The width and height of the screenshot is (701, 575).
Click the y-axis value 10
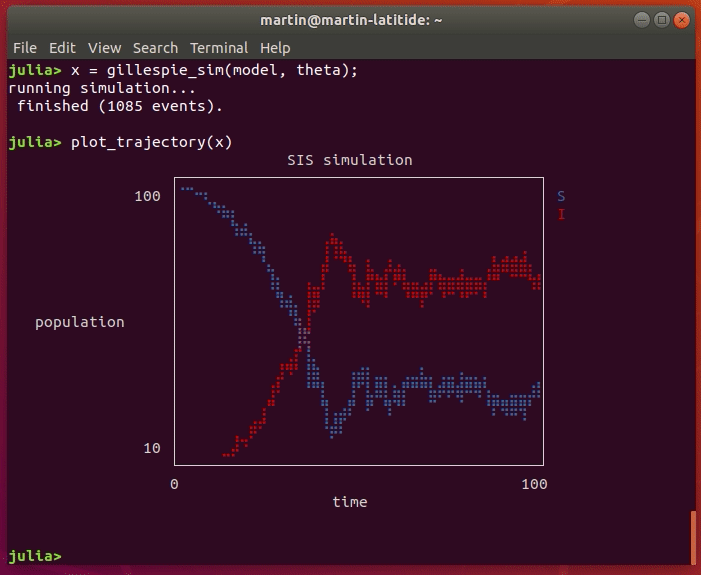pos(152,448)
